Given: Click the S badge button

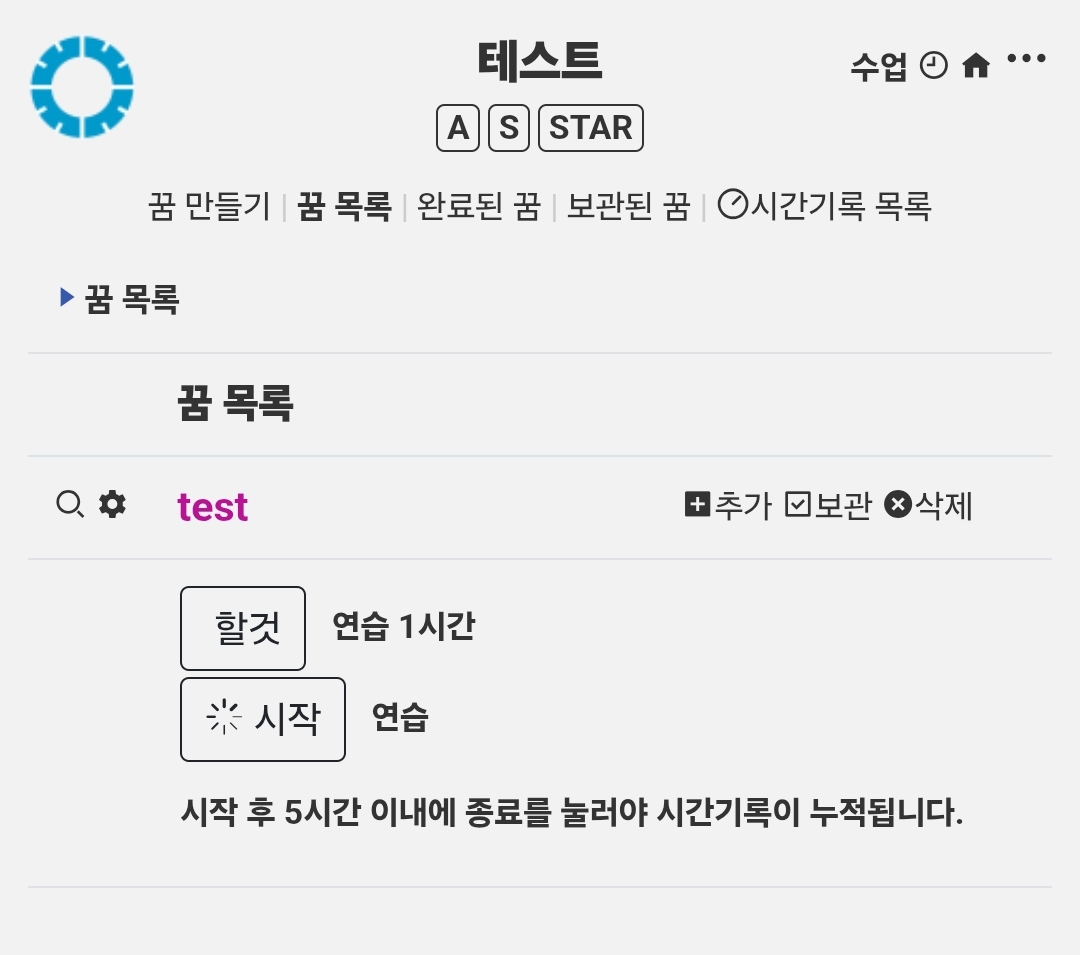Looking at the screenshot, I should (509, 128).
